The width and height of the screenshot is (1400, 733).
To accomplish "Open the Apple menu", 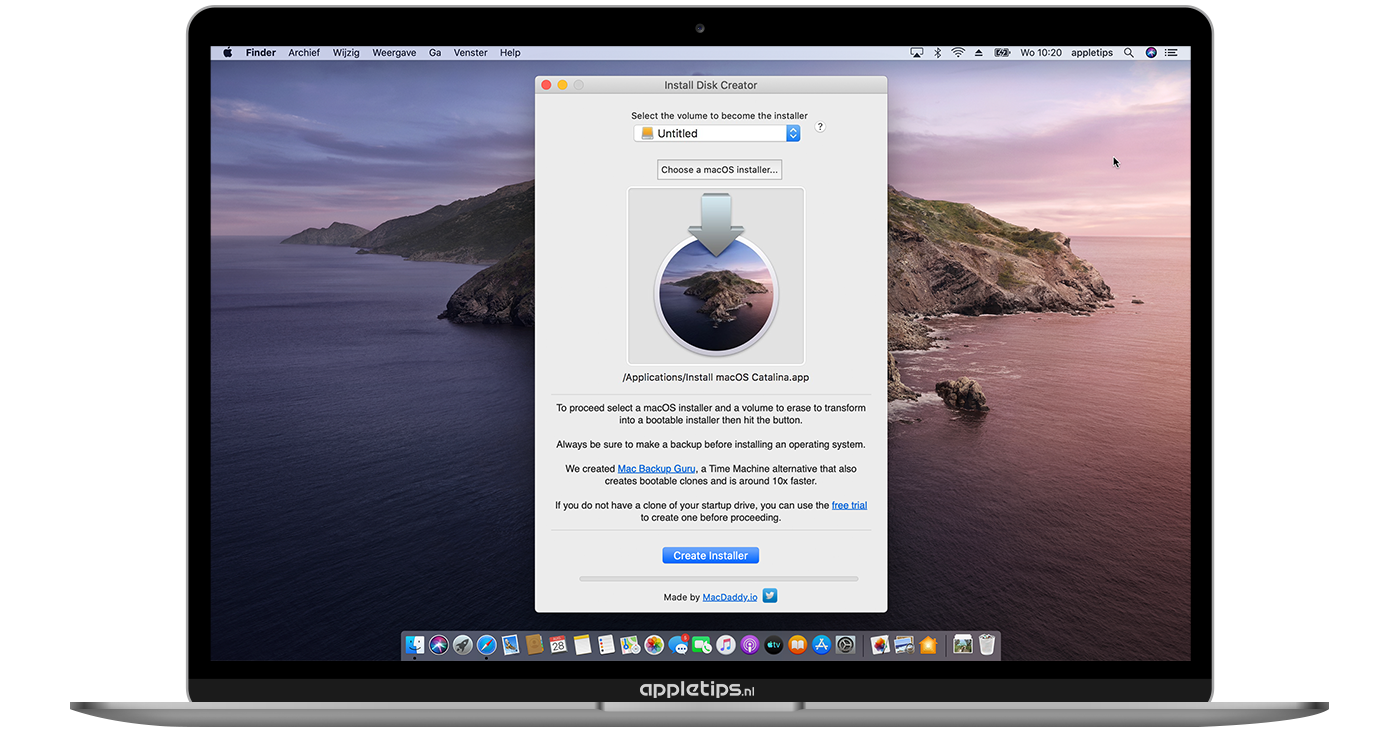I will click(x=227, y=53).
